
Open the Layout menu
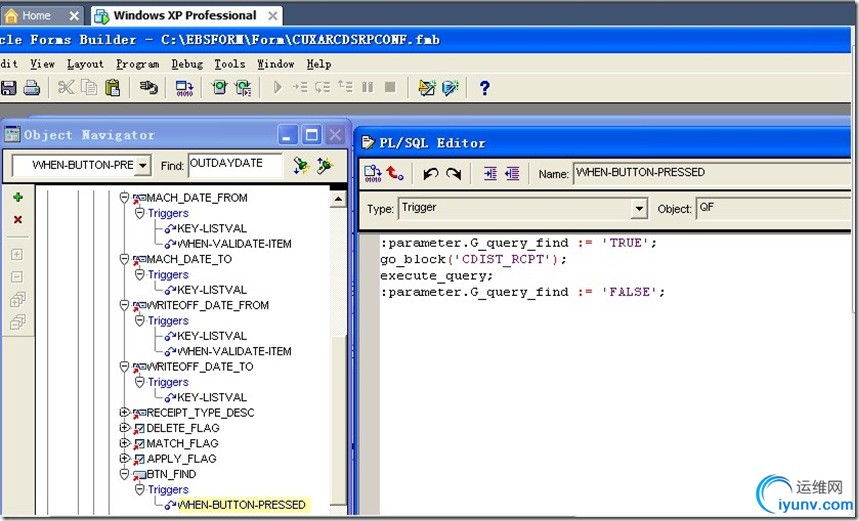pyautogui.click(x=85, y=64)
